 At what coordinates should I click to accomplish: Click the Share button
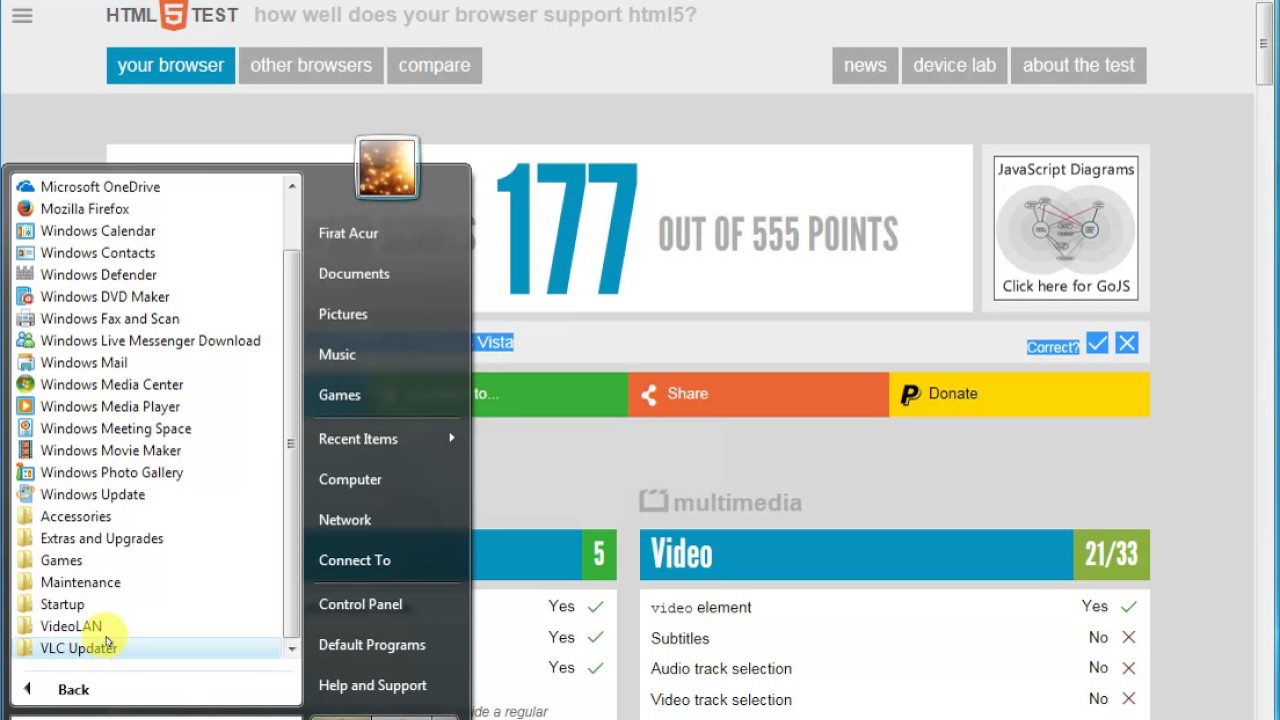click(x=758, y=394)
